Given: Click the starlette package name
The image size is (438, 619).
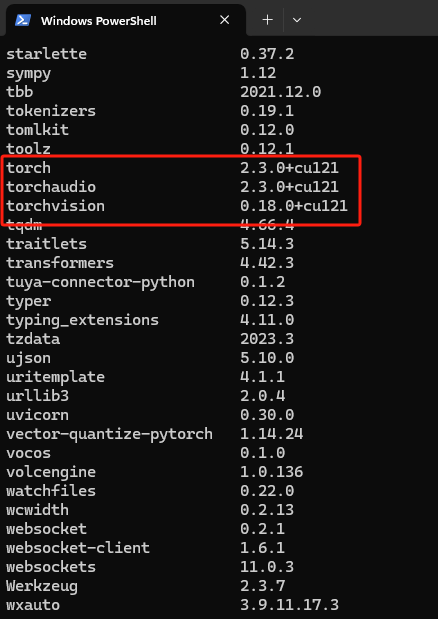Looking at the screenshot, I should [47, 54].
